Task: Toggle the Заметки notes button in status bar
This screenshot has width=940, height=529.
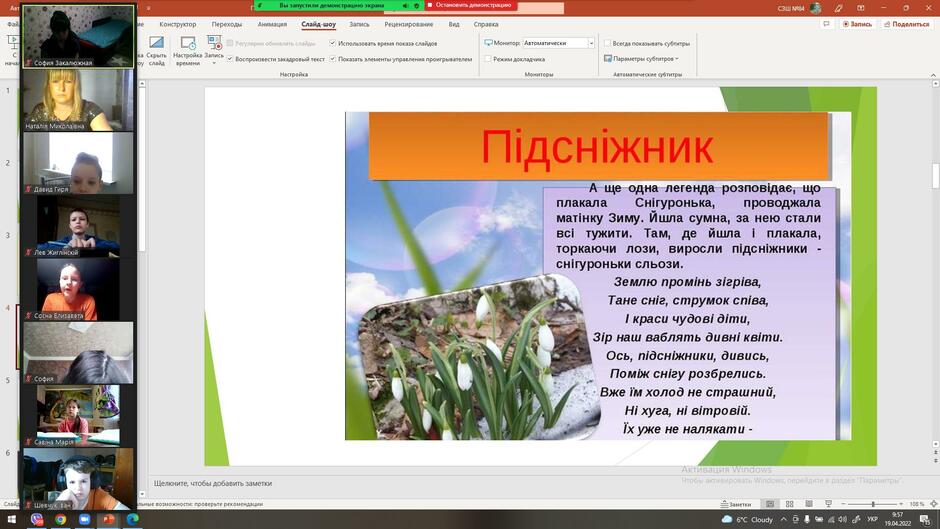Action: click(x=736, y=504)
